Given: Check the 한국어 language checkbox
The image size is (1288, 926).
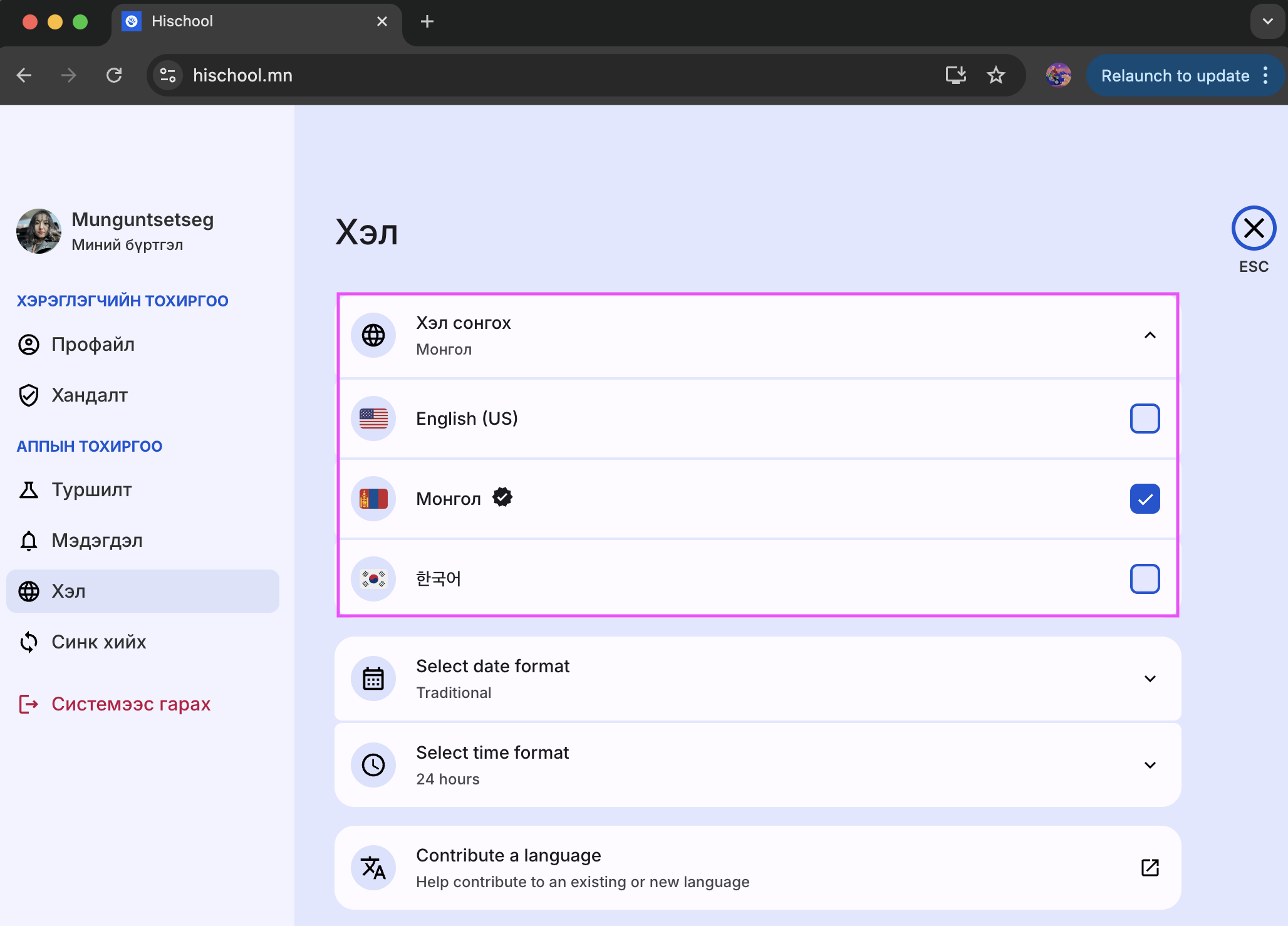Looking at the screenshot, I should pos(1145,579).
